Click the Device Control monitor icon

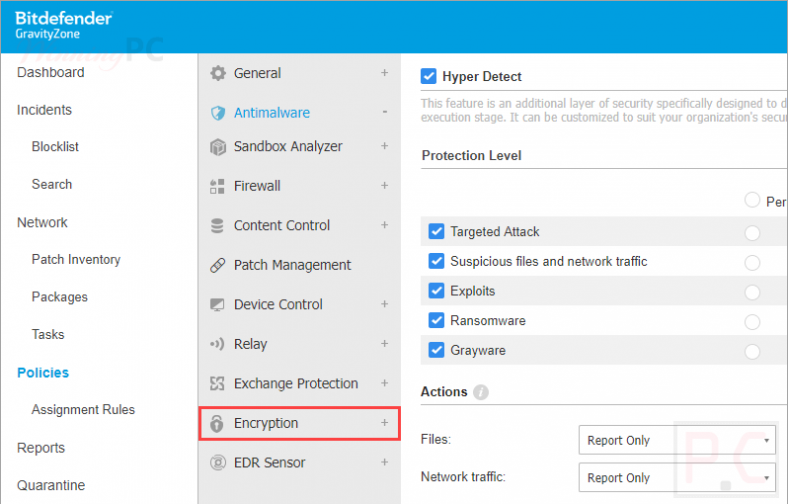tap(217, 305)
